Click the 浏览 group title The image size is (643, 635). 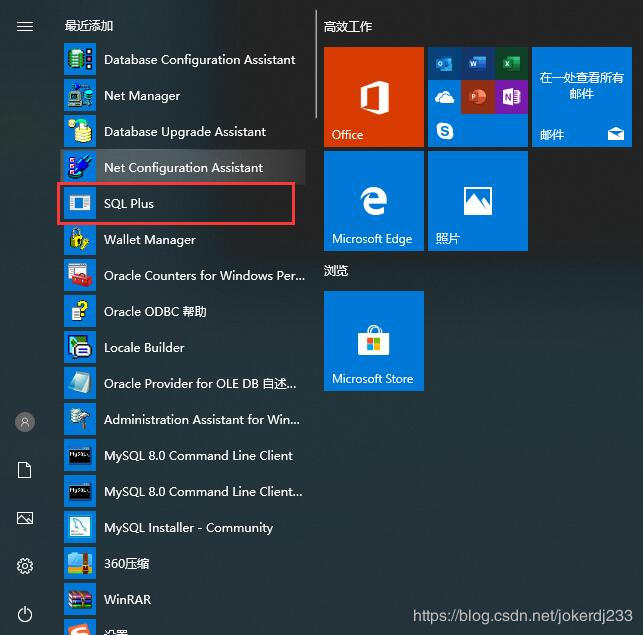336,271
